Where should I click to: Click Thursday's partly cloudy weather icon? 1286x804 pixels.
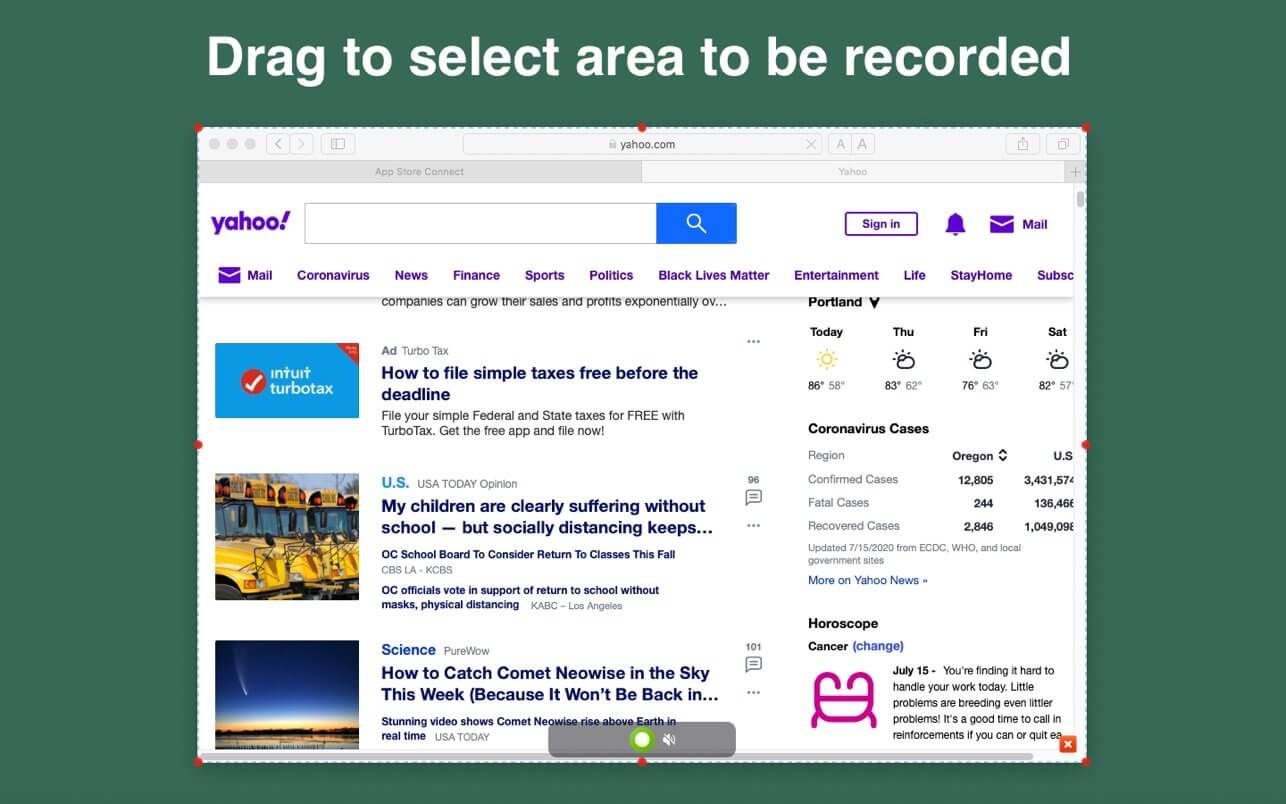[903, 359]
